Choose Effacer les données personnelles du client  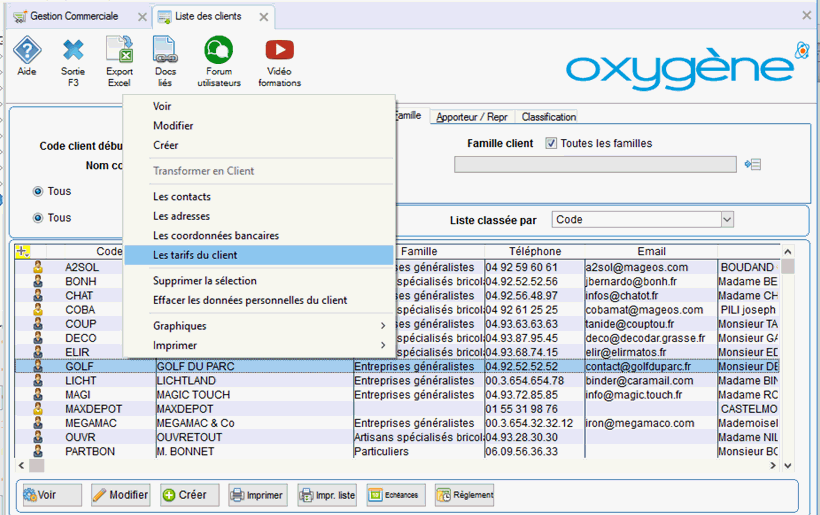[259, 300]
